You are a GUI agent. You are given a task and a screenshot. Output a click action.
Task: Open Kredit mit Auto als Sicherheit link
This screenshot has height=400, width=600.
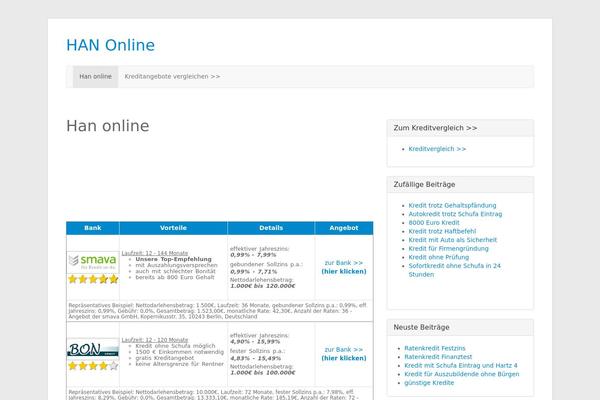point(452,240)
